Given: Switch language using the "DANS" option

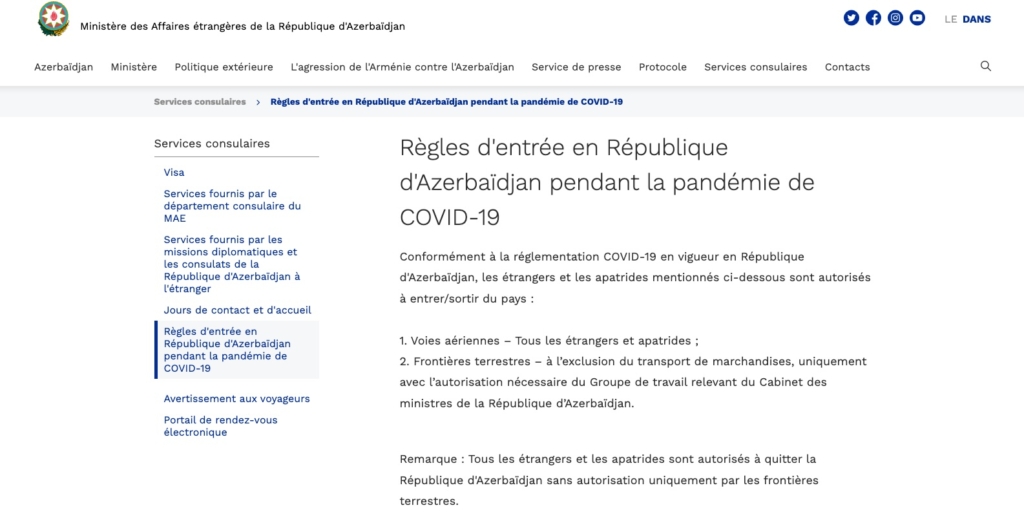Looking at the screenshot, I should 976,19.
